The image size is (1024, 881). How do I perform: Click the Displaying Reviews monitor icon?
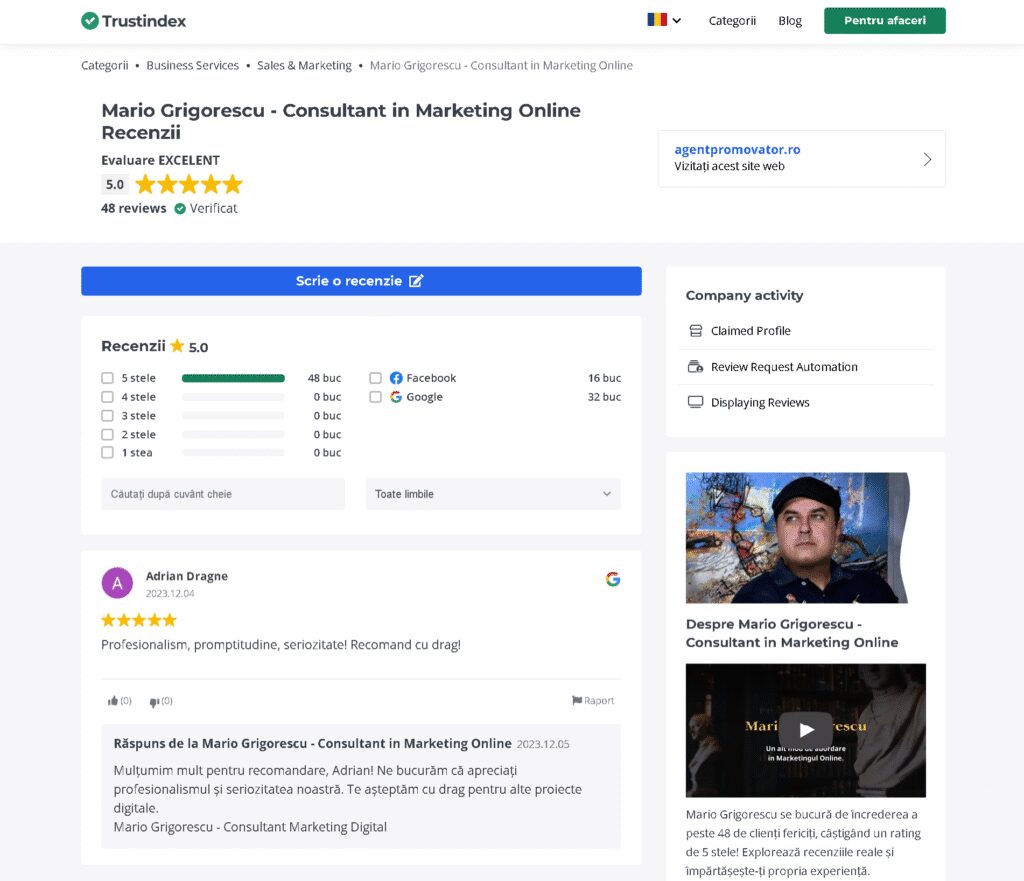(696, 402)
